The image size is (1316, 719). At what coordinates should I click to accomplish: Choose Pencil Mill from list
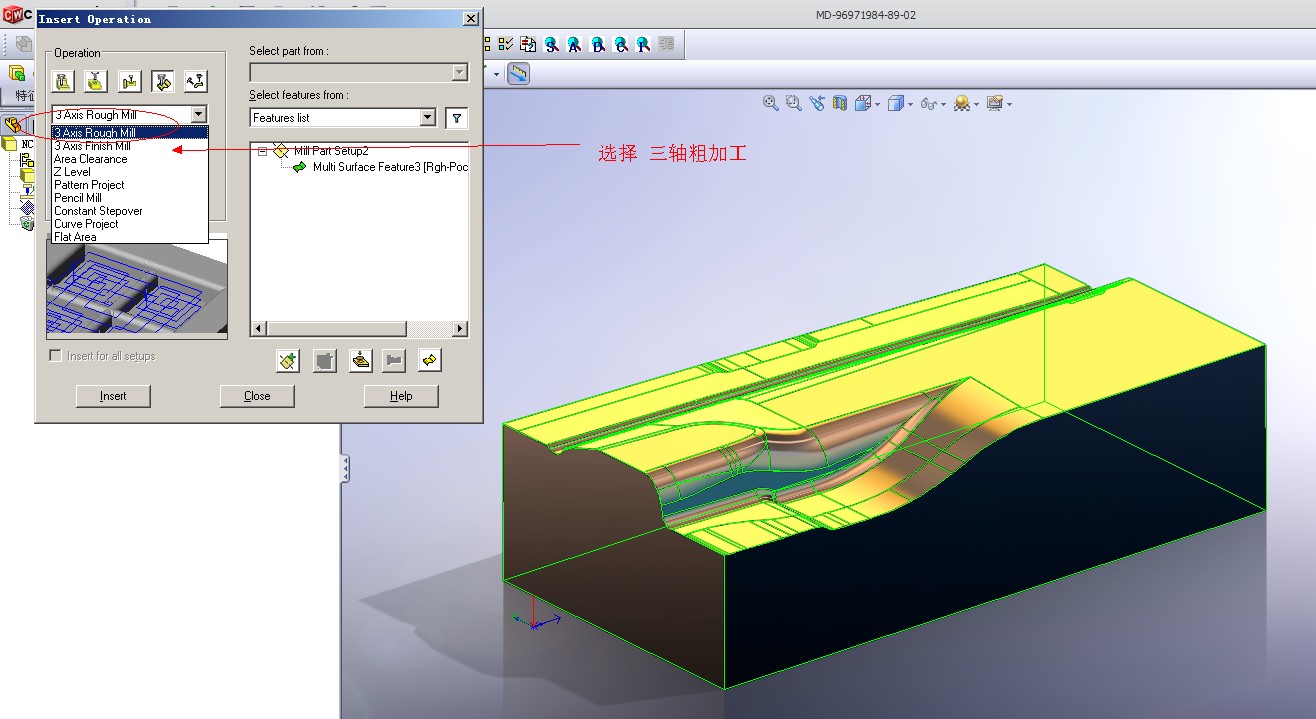(130, 198)
